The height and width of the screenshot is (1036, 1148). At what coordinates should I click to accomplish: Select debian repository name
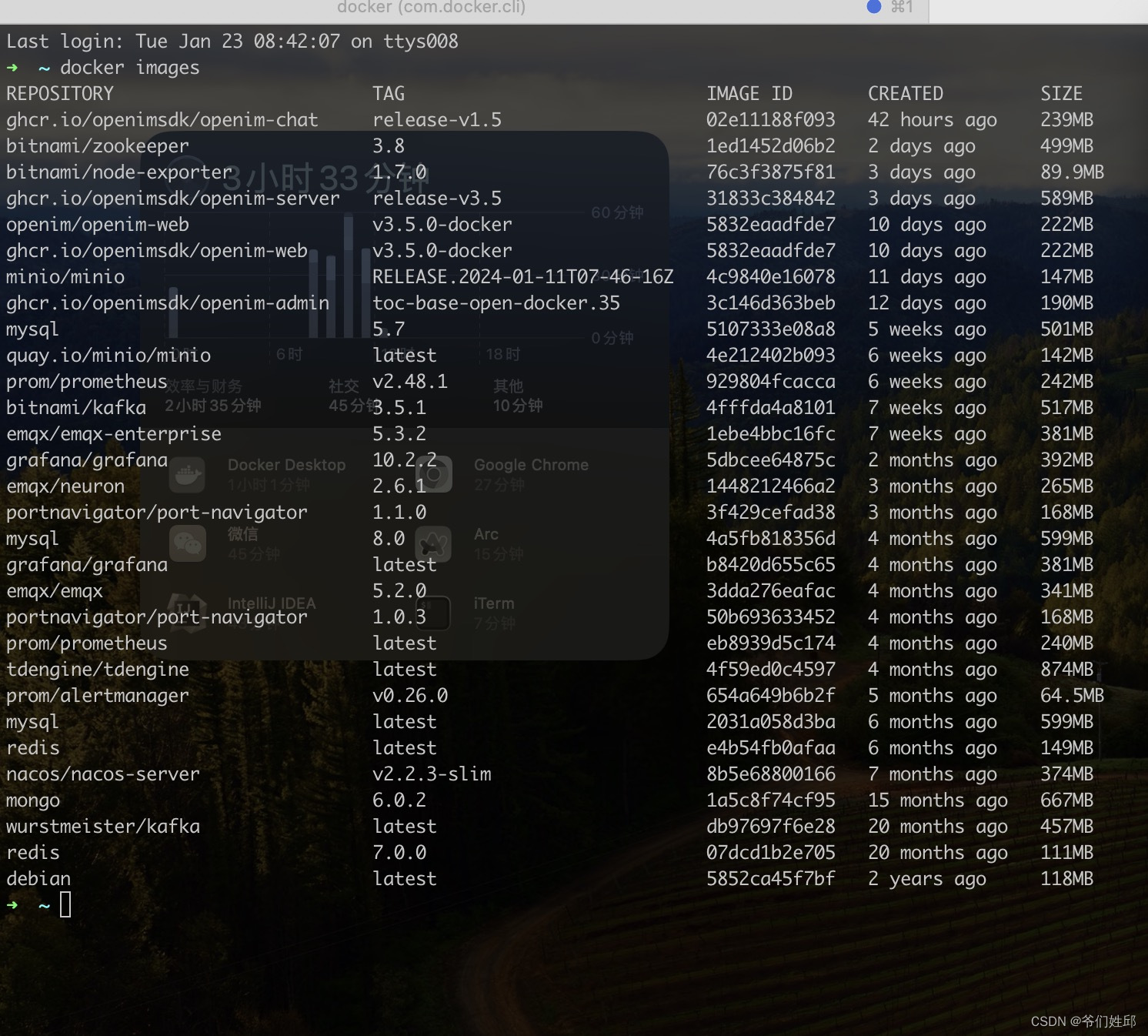tap(38, 879)
